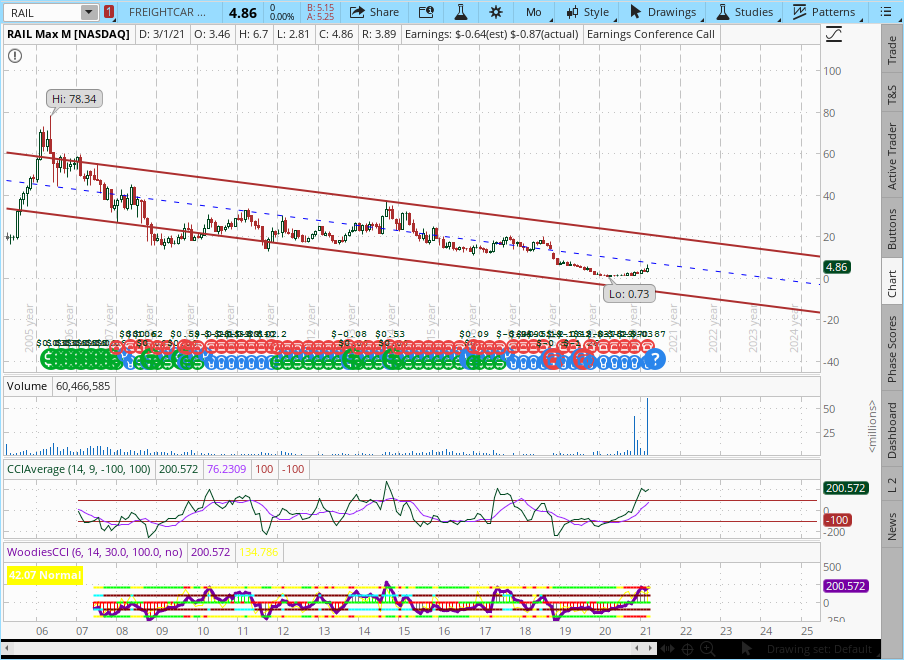Screen dimensions: 904x660
Task: Open the Dashboard side tab
Action: 891,429
